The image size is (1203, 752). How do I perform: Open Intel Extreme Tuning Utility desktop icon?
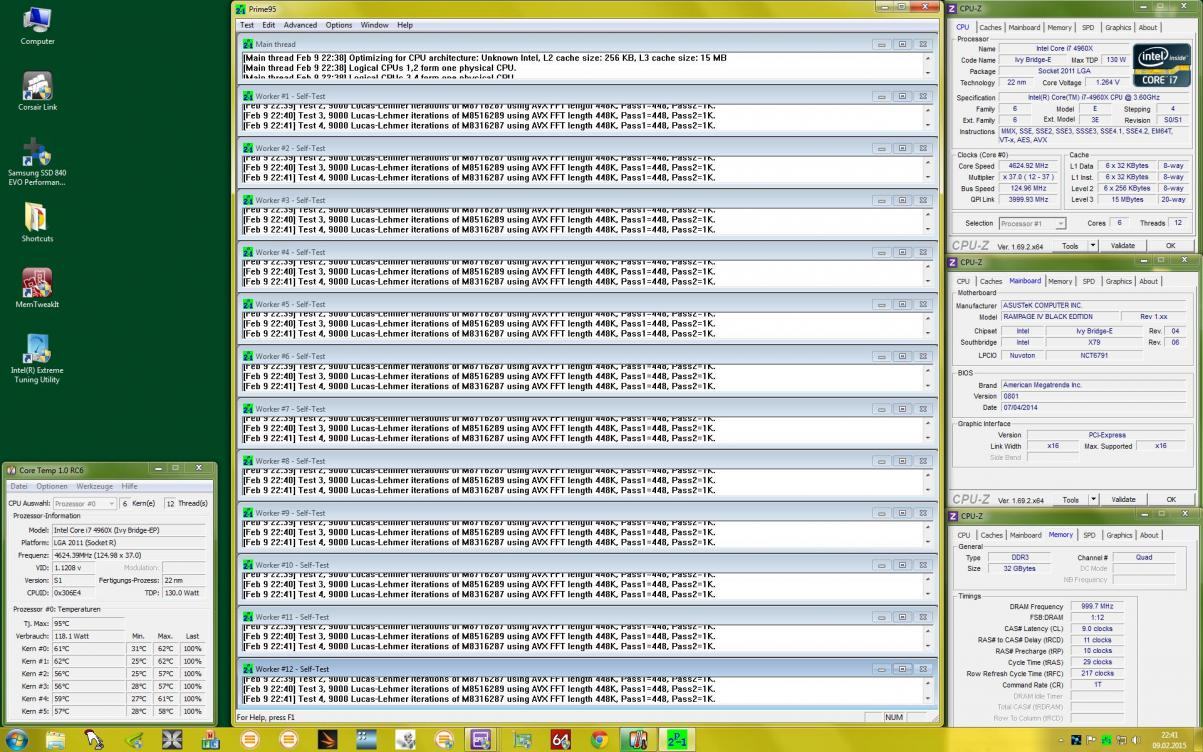37,358
